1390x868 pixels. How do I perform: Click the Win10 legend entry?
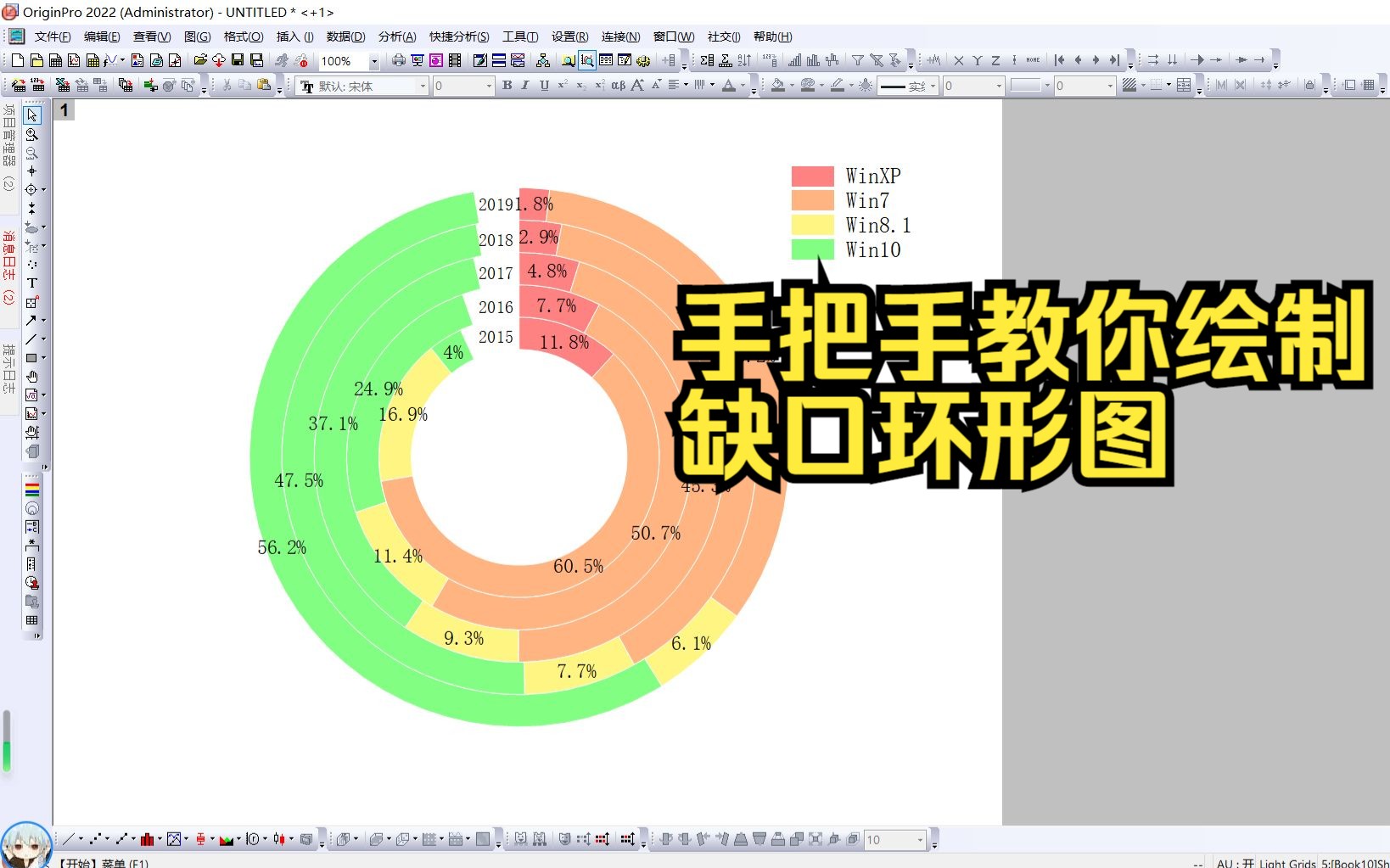[872, 249]
